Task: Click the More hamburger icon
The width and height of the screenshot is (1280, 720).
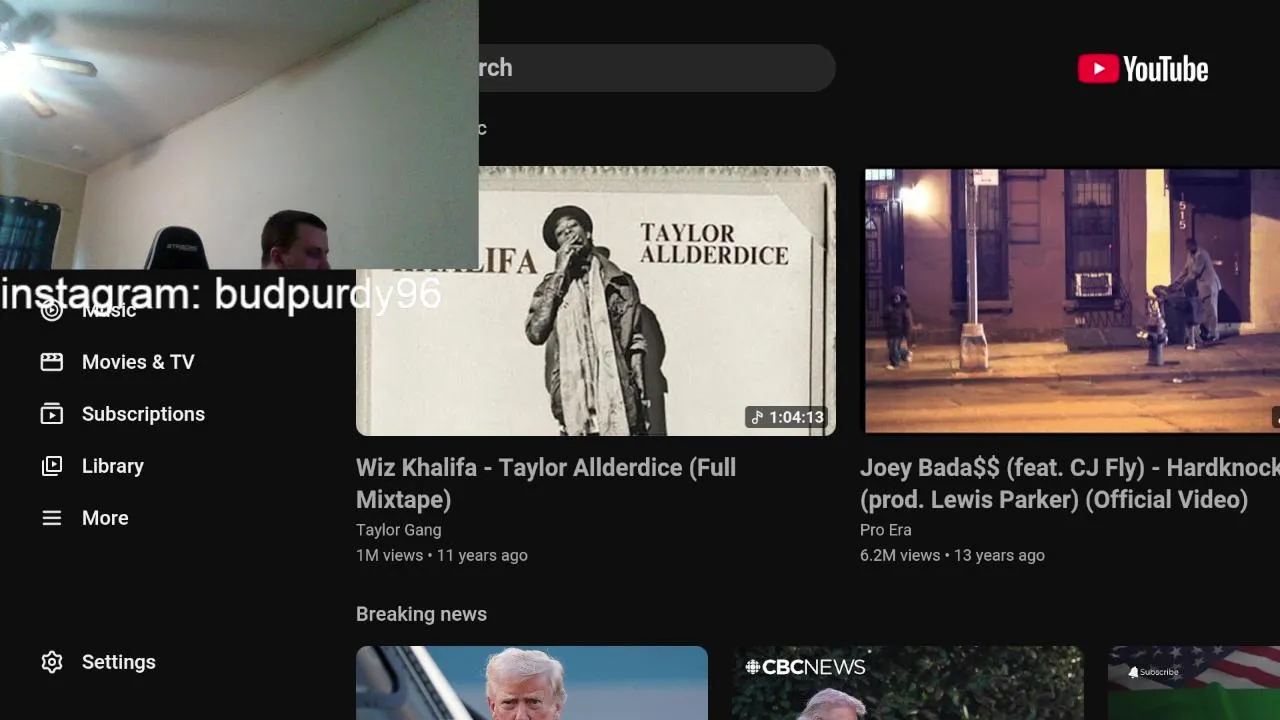Action: coord(51,518)
